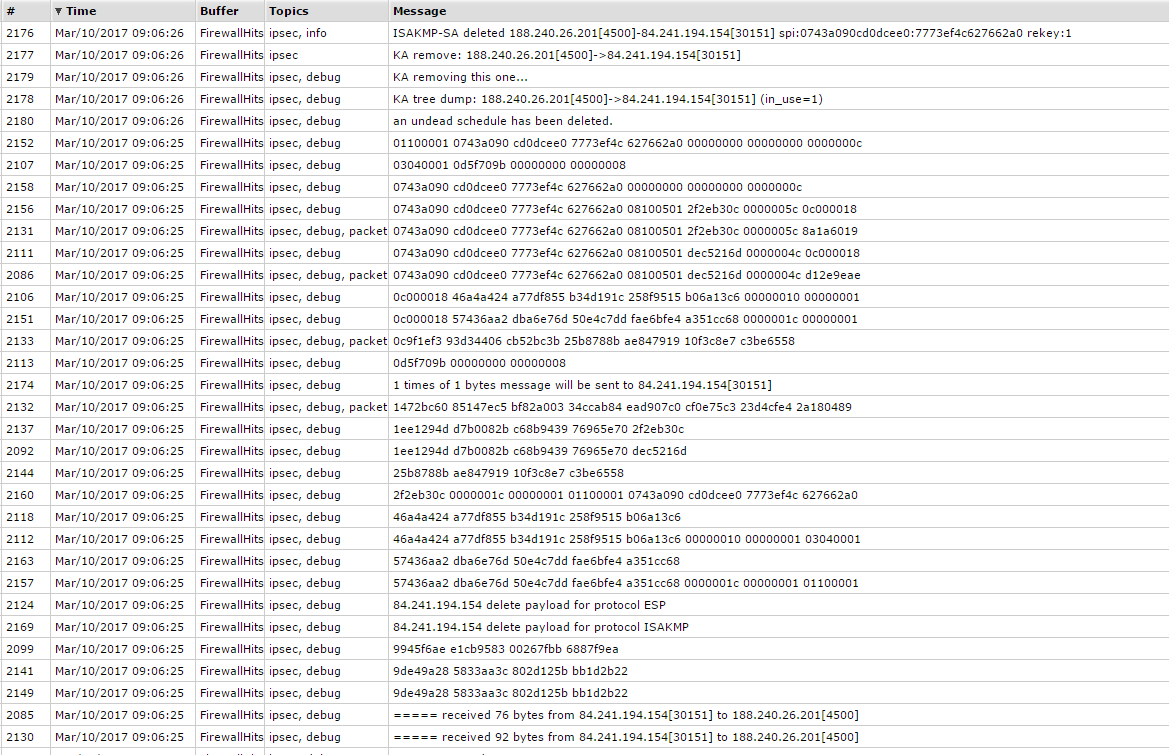Click FirewallHits buffer in row 2169
This screenshot has width=1169, height=755.
231,627
